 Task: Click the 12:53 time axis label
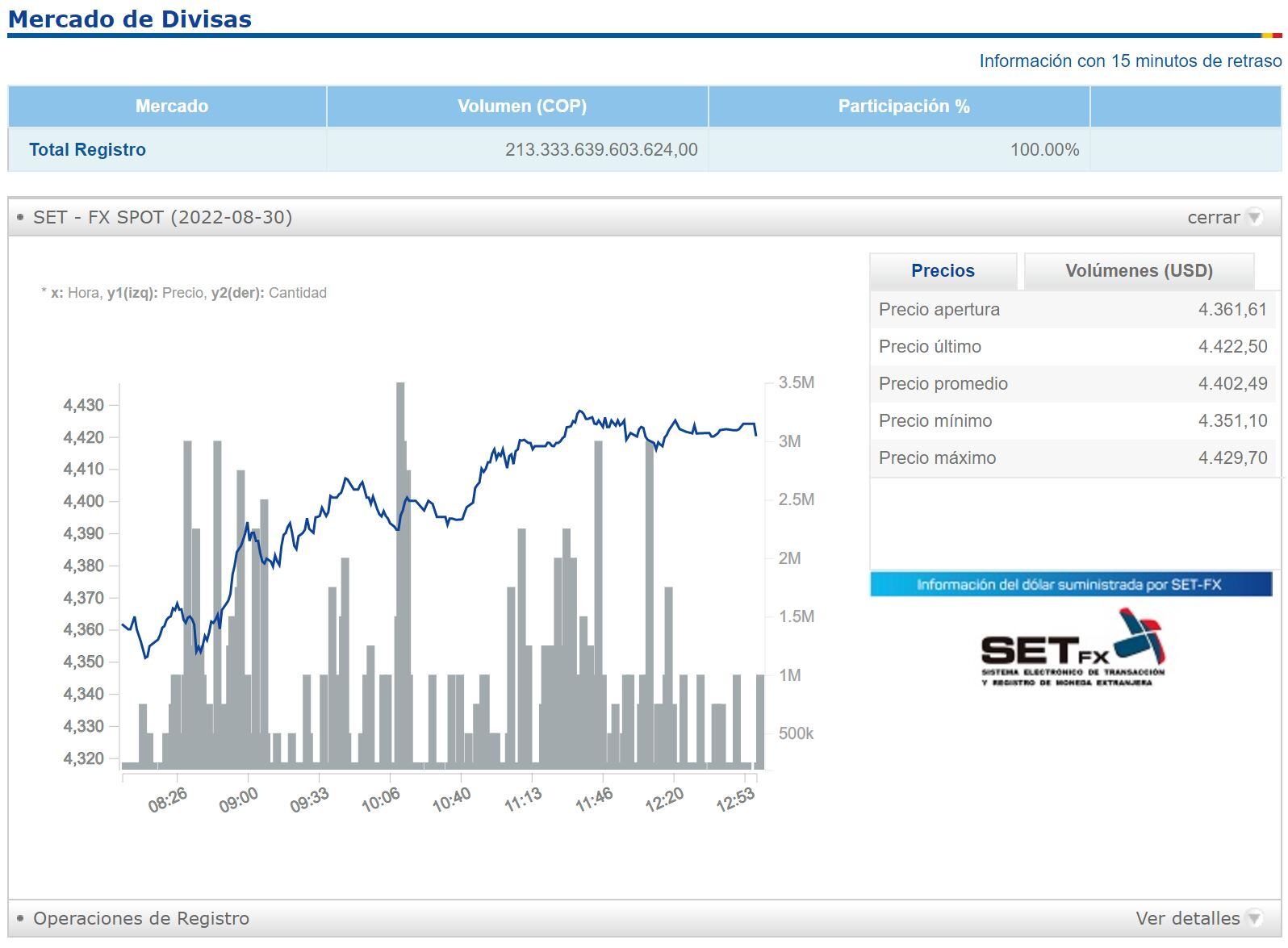pyautogui.click(x=734, y=800)
